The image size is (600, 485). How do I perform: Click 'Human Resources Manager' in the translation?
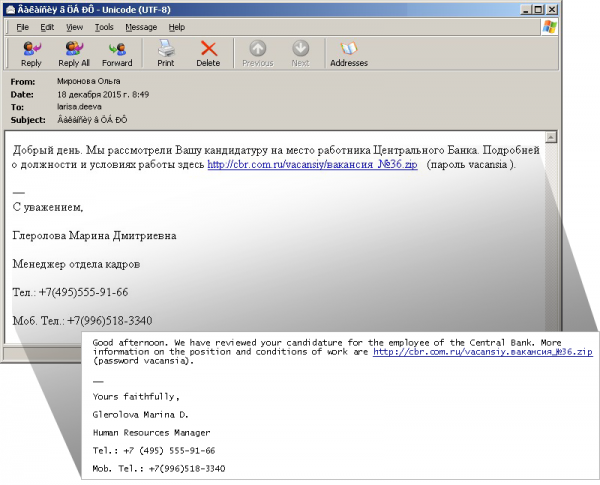point(152,433)
